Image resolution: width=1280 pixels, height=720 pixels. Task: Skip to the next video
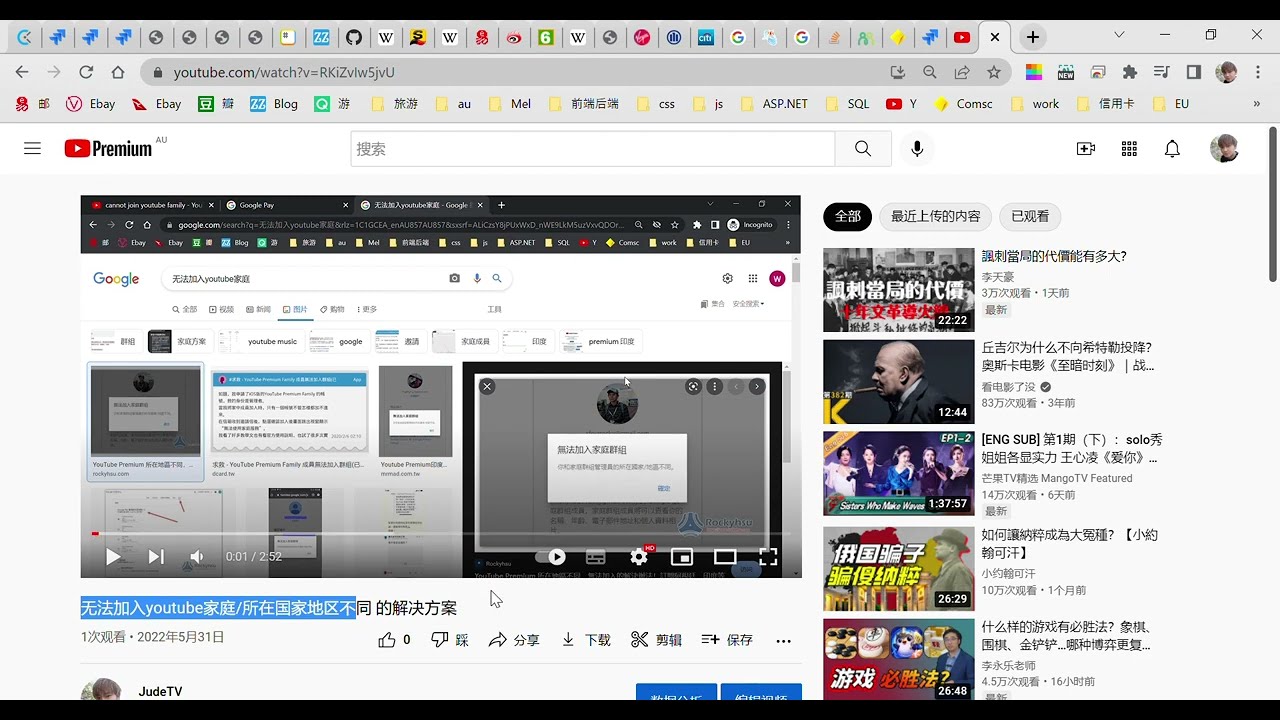(x=156, y=557)
